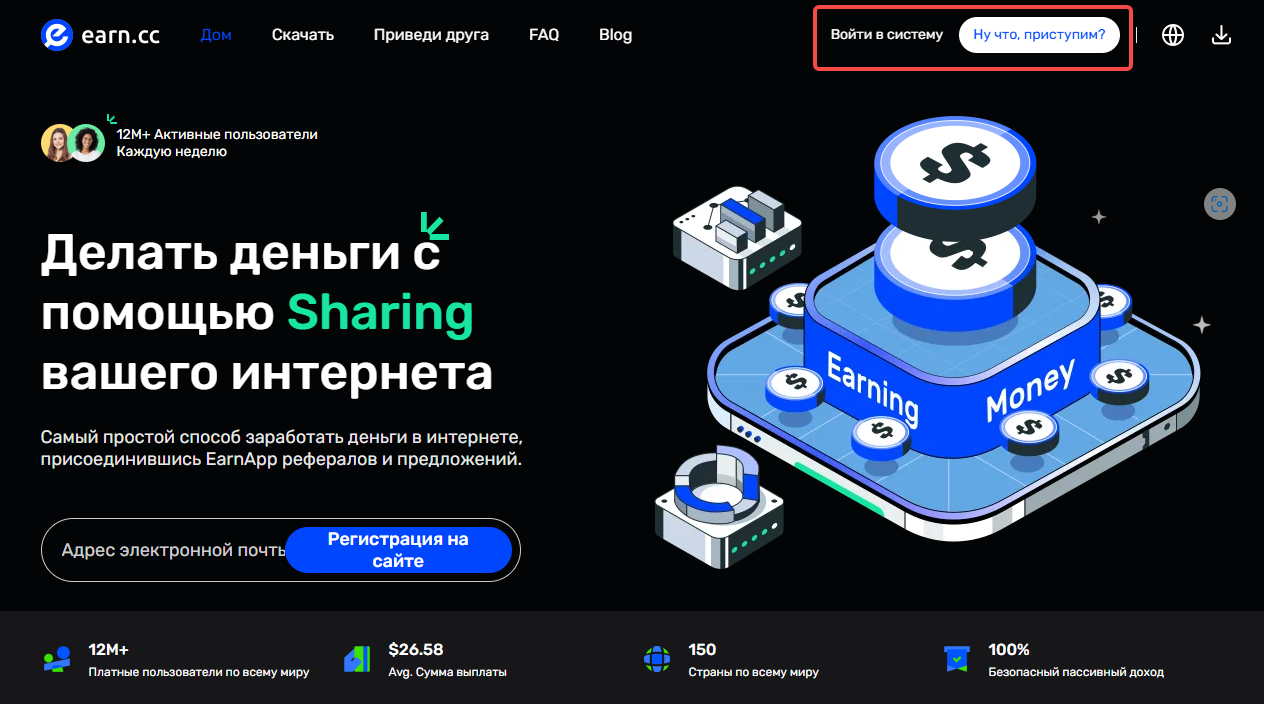Click the Ну что, приступим? button
1264x704 pixels.
click(1039, 35)
